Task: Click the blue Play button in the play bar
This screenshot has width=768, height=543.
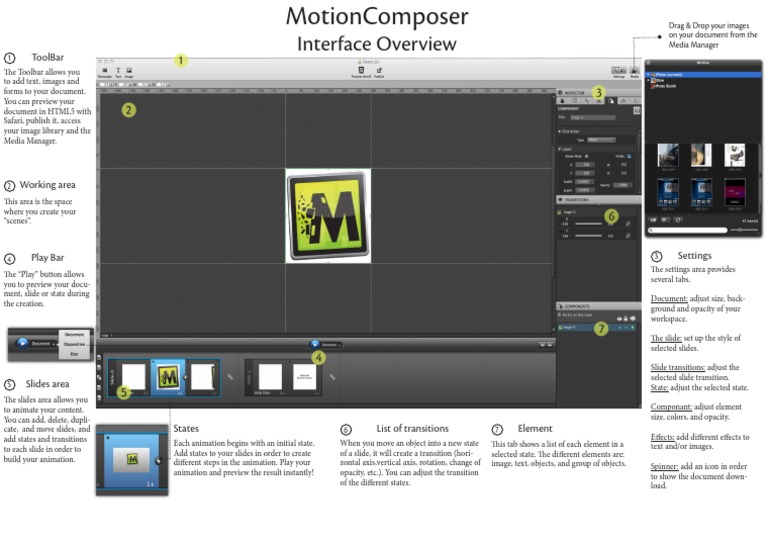Action: tap(315, 345)
